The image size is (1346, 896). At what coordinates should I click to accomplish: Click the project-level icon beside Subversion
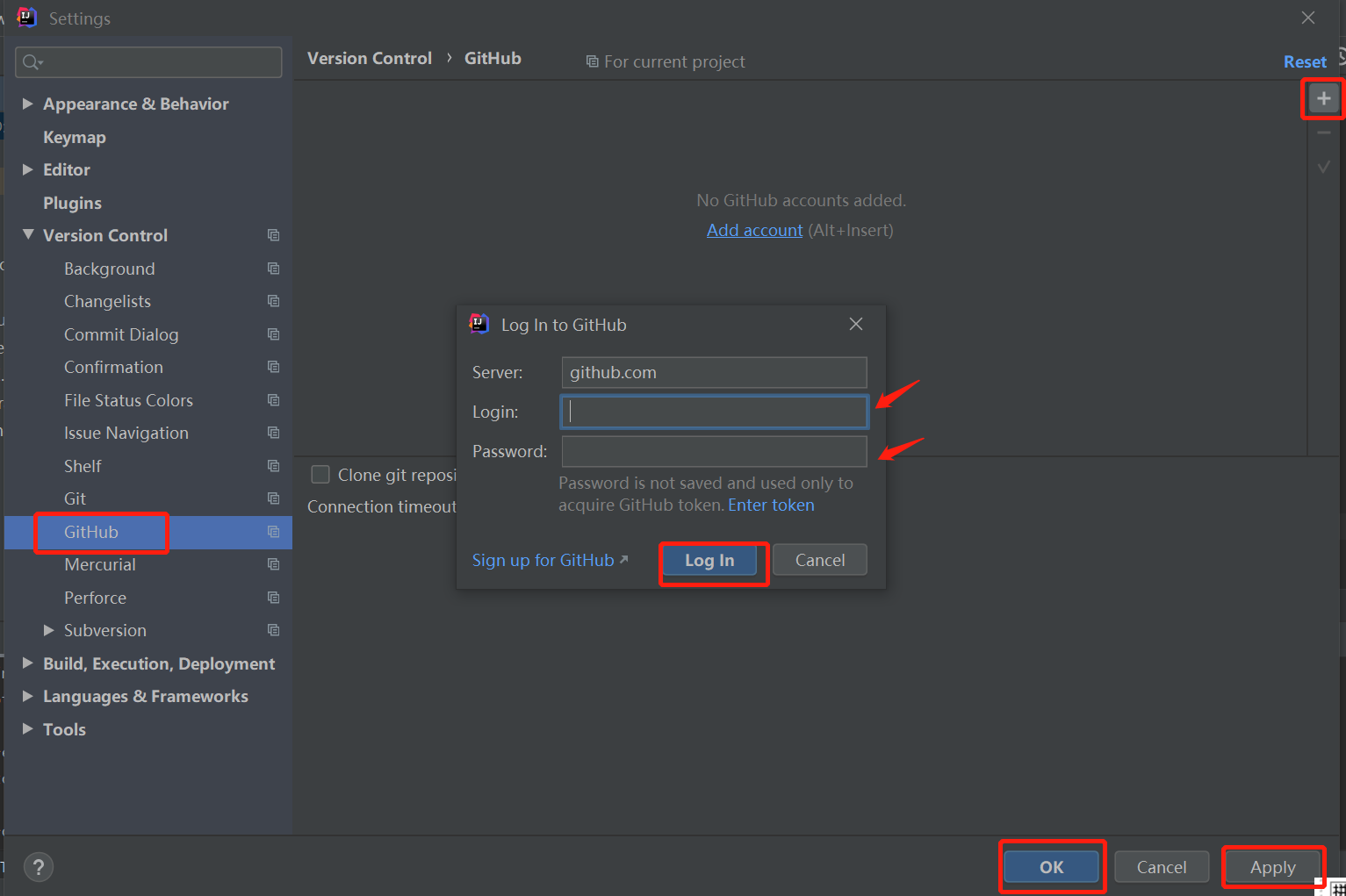273,630
